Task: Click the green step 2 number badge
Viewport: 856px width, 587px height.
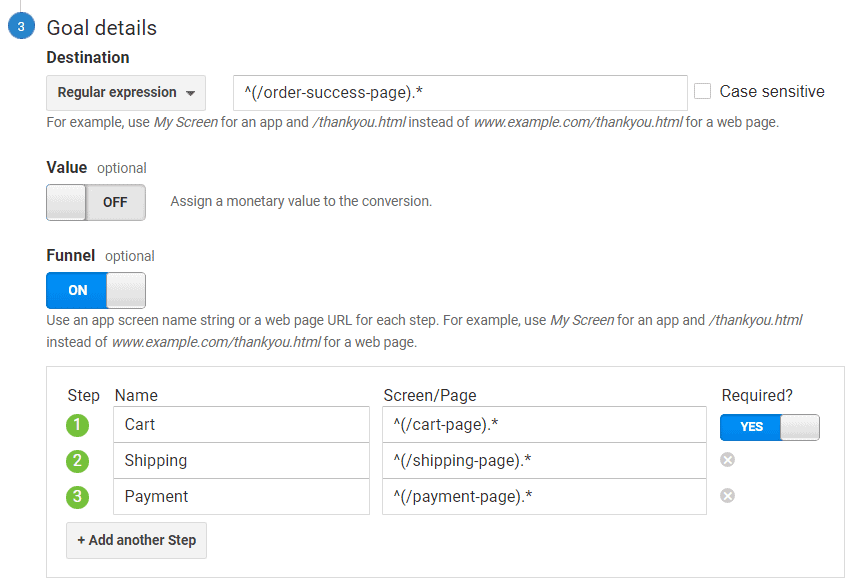Action: pos(78,461)
